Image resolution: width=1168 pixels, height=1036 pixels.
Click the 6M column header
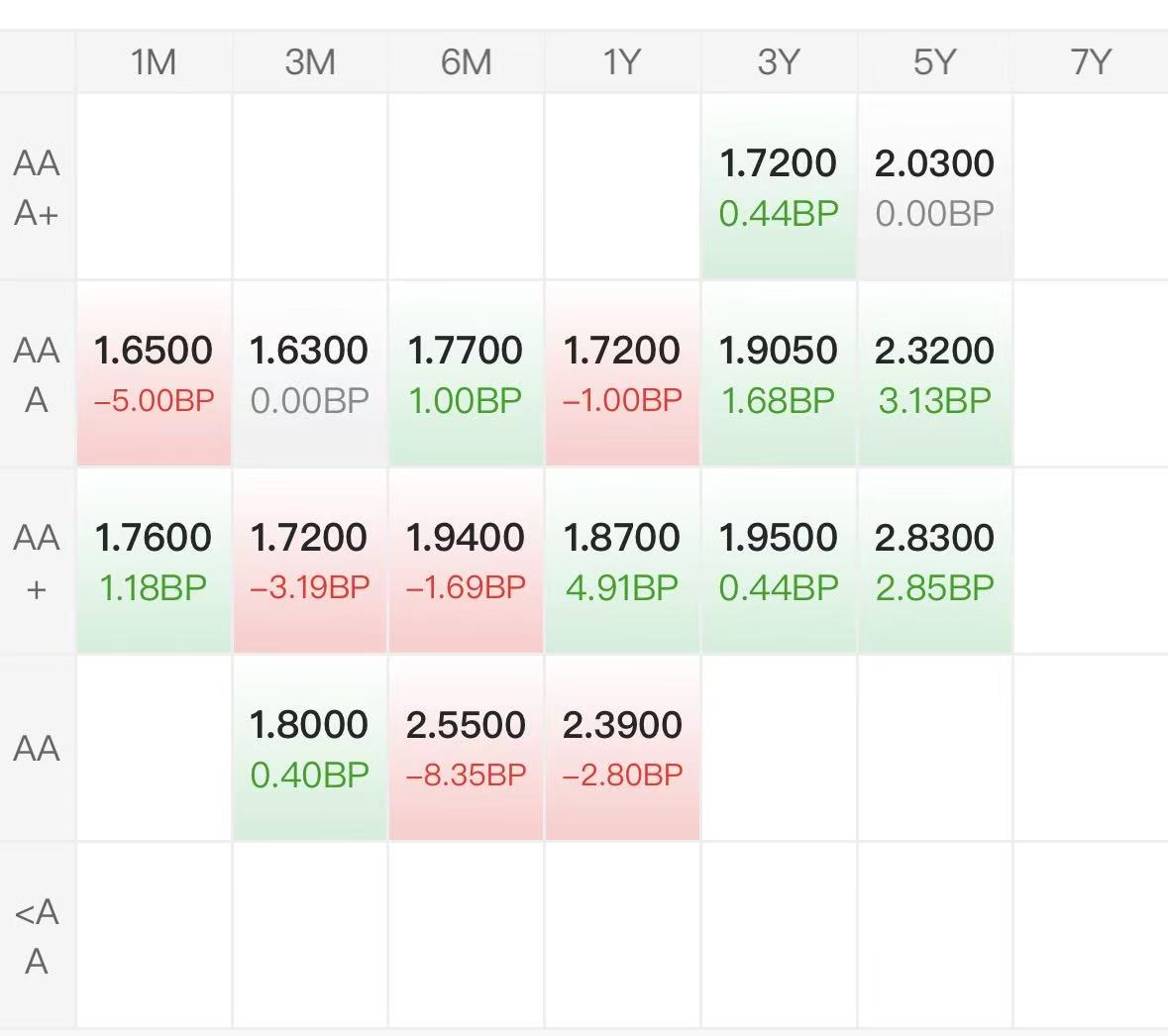pyautogui.click(x=466, y=62)
